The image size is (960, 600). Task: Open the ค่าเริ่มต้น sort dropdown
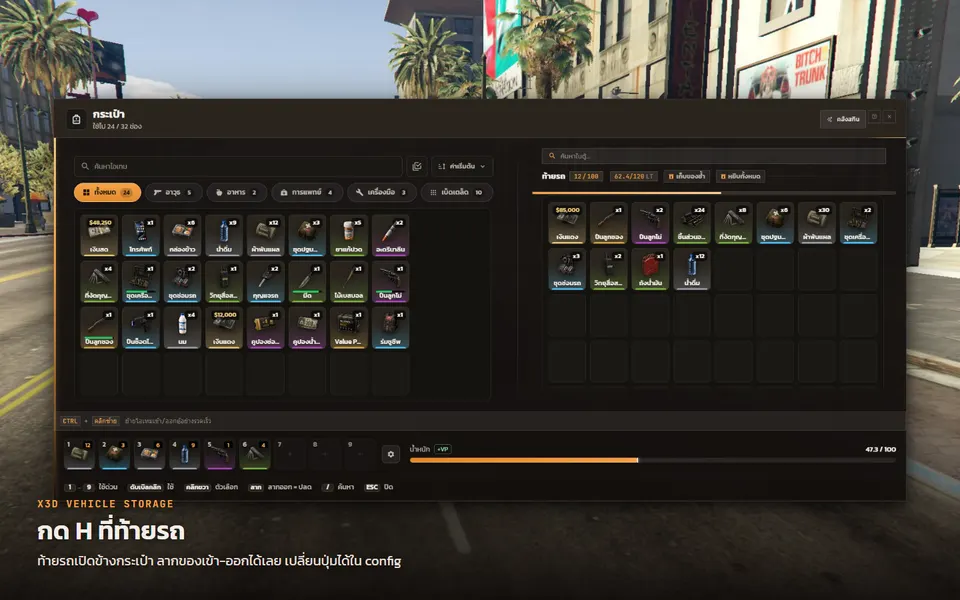[462, 167]
